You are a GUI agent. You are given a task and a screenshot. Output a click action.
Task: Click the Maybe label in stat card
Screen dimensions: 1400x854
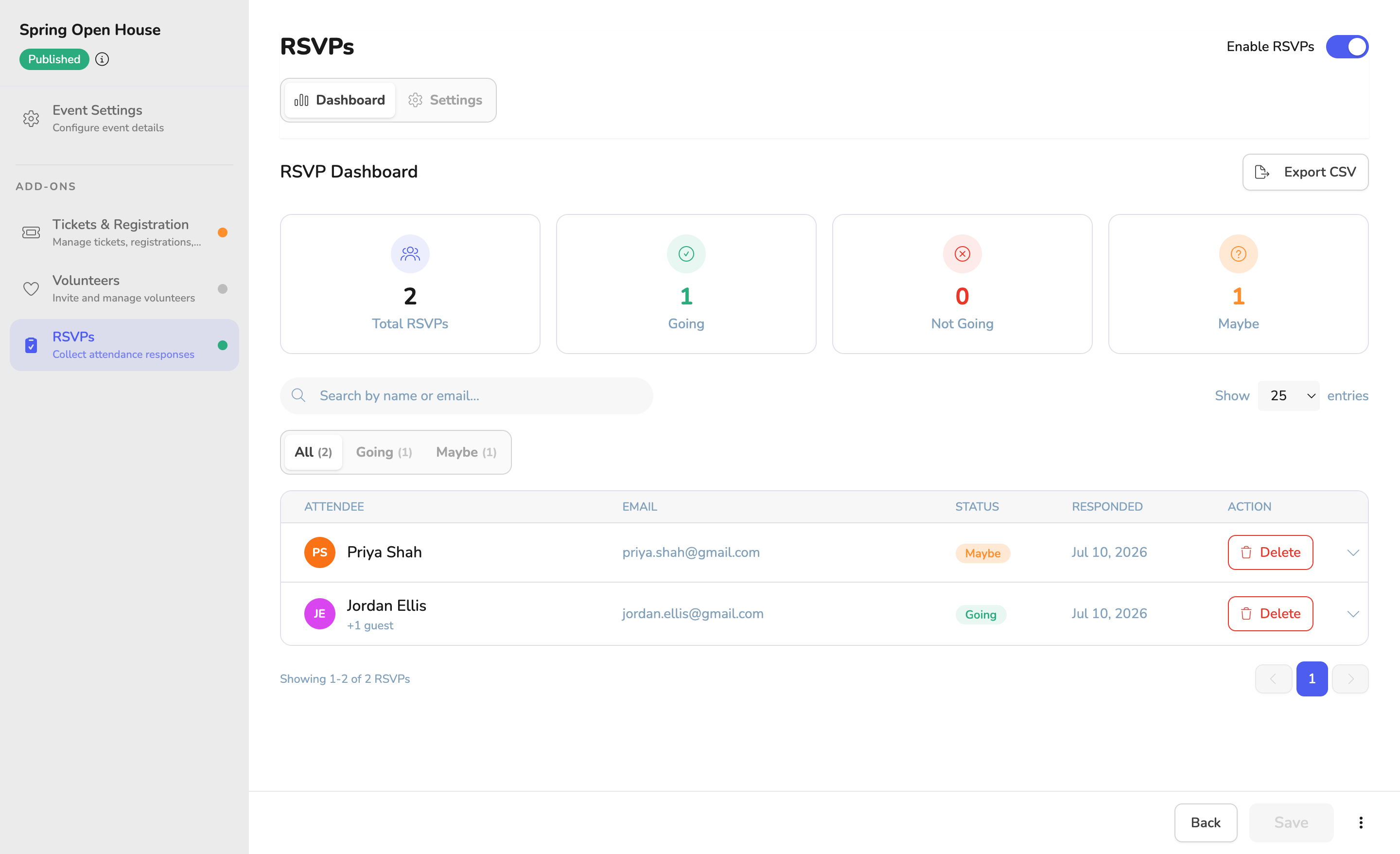[1239, 323]
